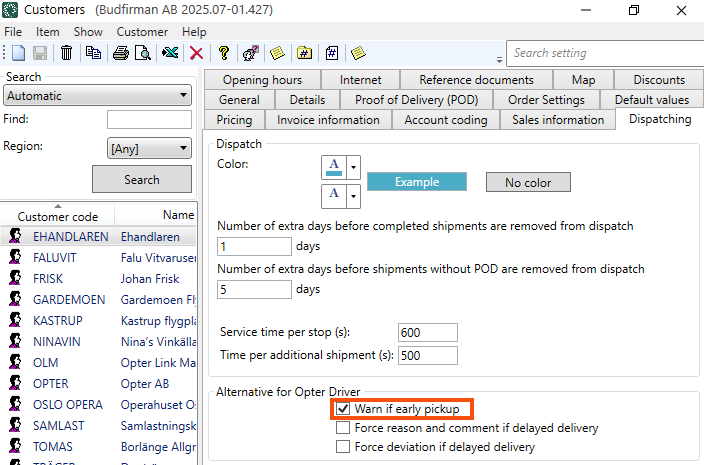Open Print preview from toolbar

pos(143,53)
